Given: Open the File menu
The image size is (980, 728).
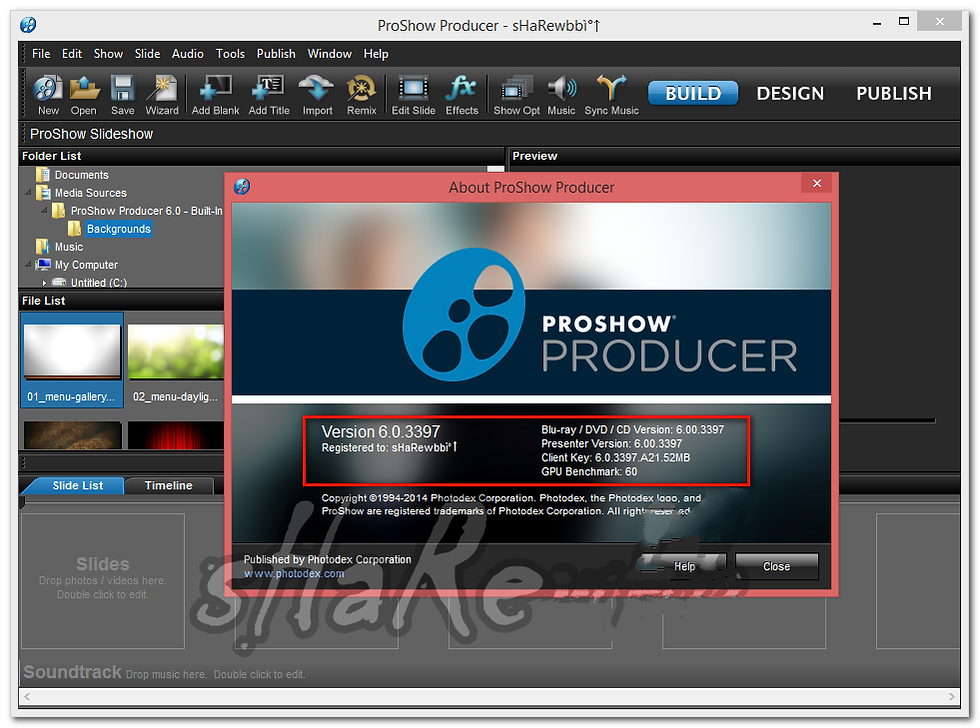Looking at the screenshot, I should coord(41,54).
